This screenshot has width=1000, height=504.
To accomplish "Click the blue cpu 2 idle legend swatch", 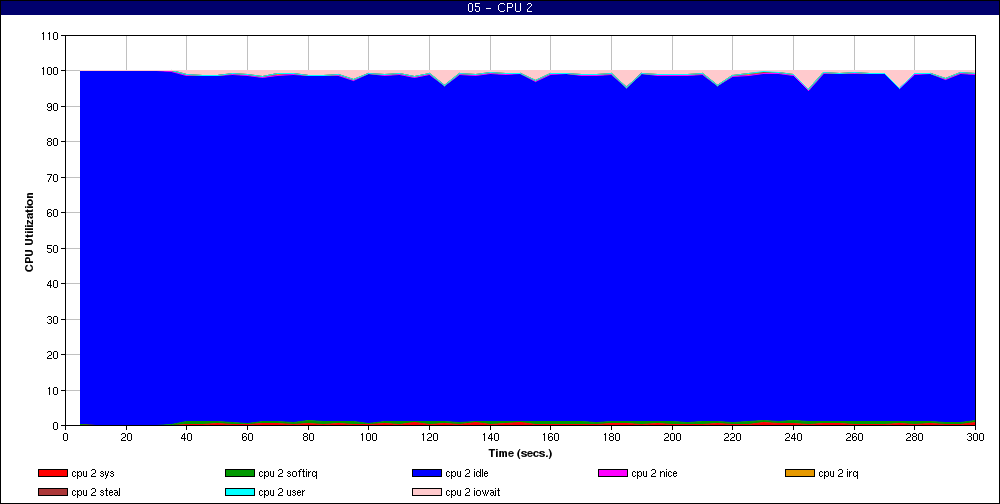I will [x=427, y=473].
